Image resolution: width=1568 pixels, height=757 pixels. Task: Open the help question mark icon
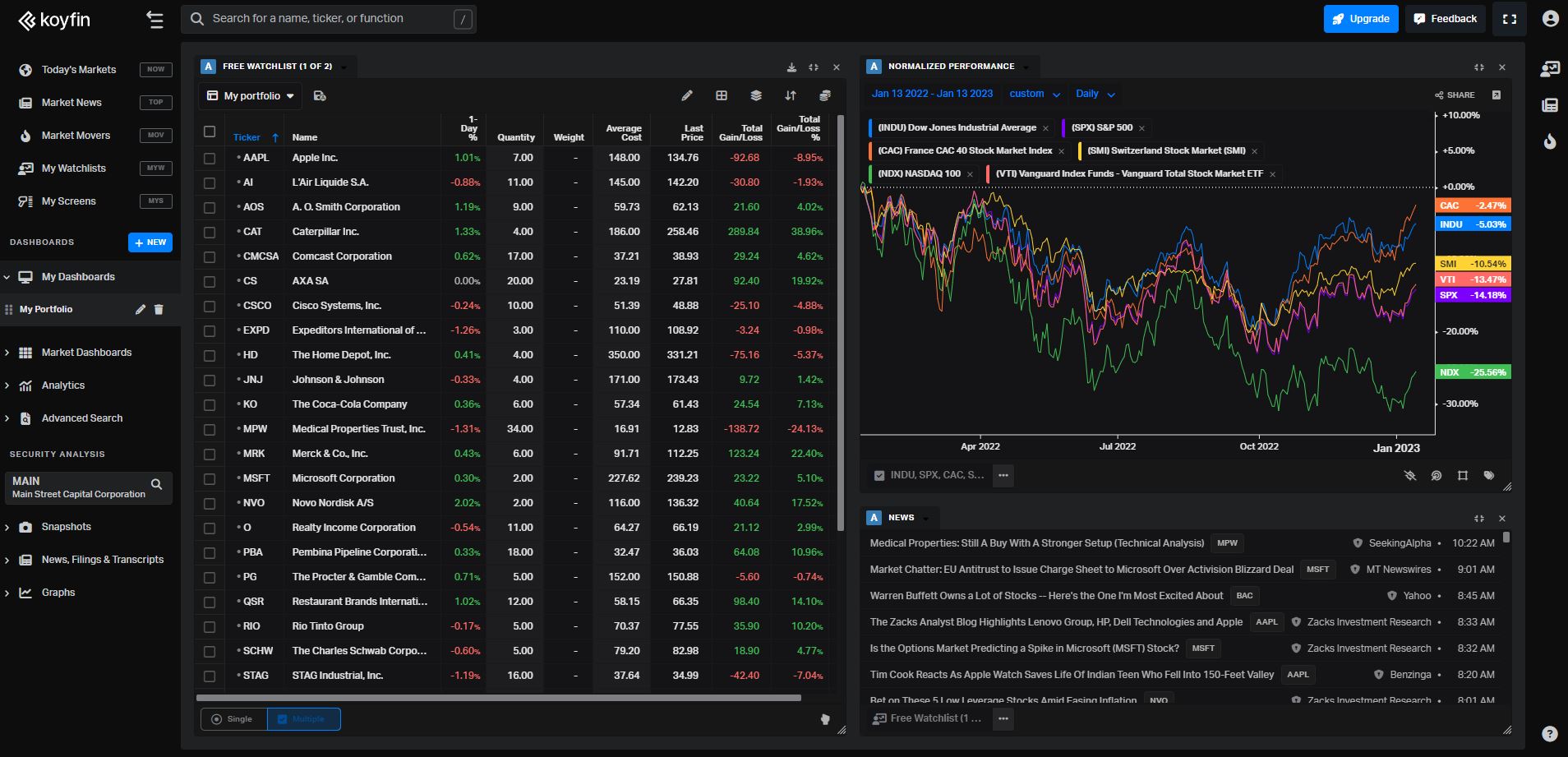1549,734
